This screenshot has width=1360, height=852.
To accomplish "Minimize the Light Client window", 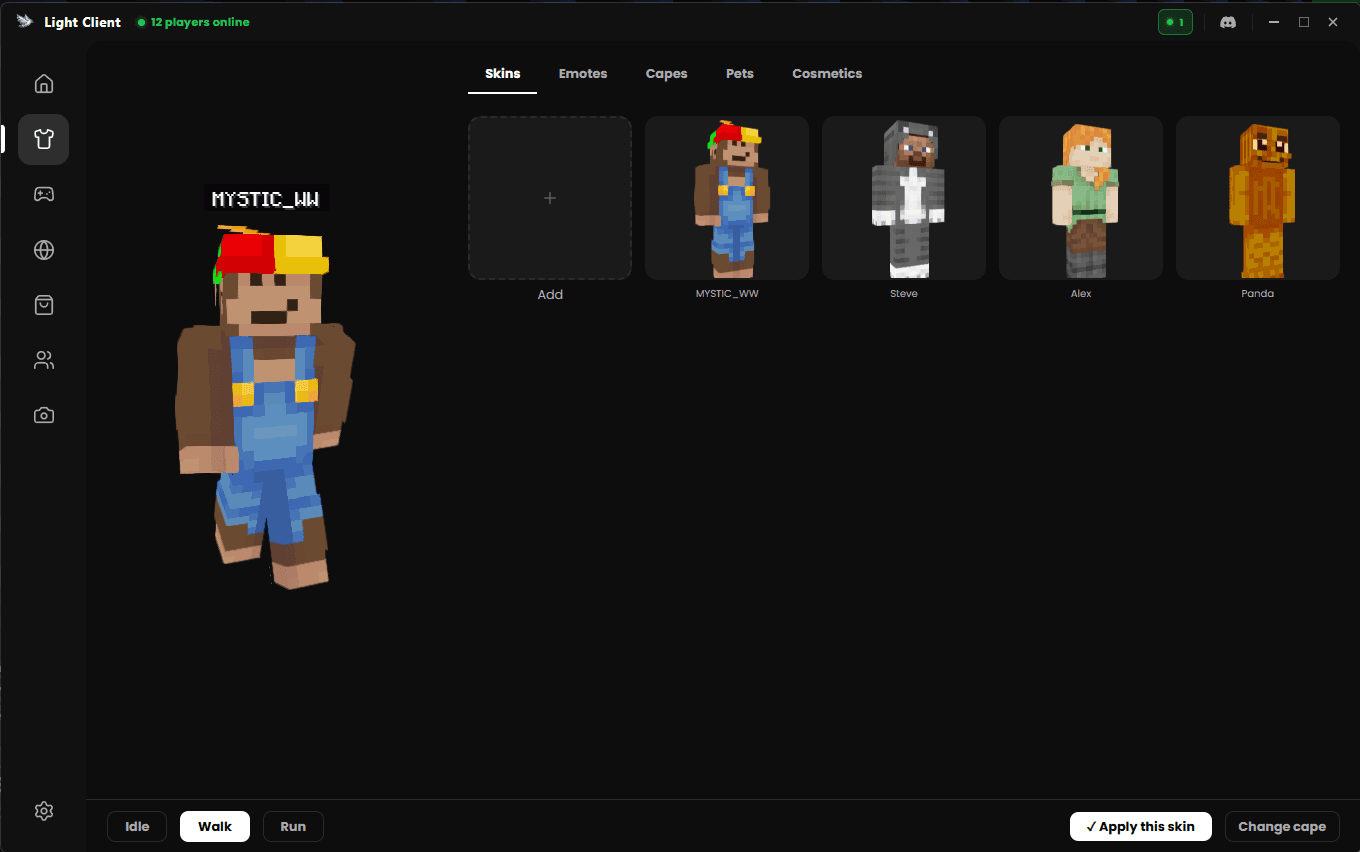I will click(x=1275, y=22).
